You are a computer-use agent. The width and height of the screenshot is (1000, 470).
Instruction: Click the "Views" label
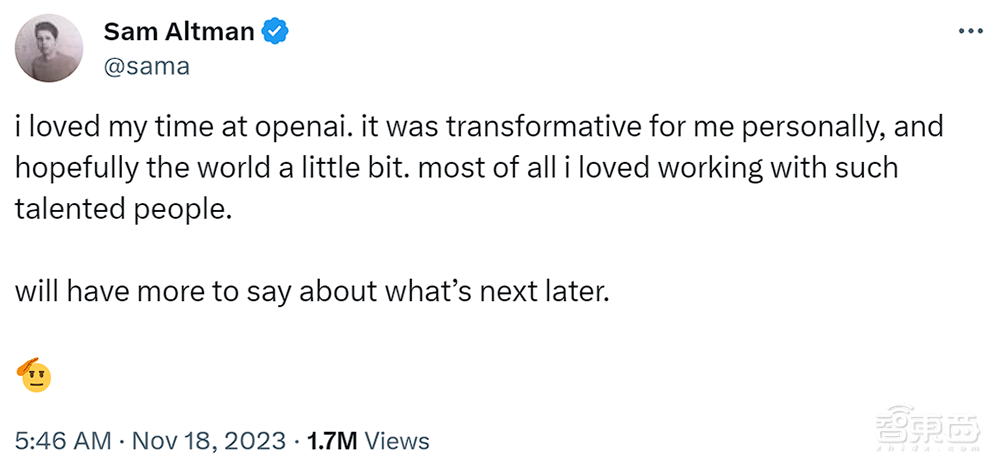pyautogui.click(x=398, y=440)
